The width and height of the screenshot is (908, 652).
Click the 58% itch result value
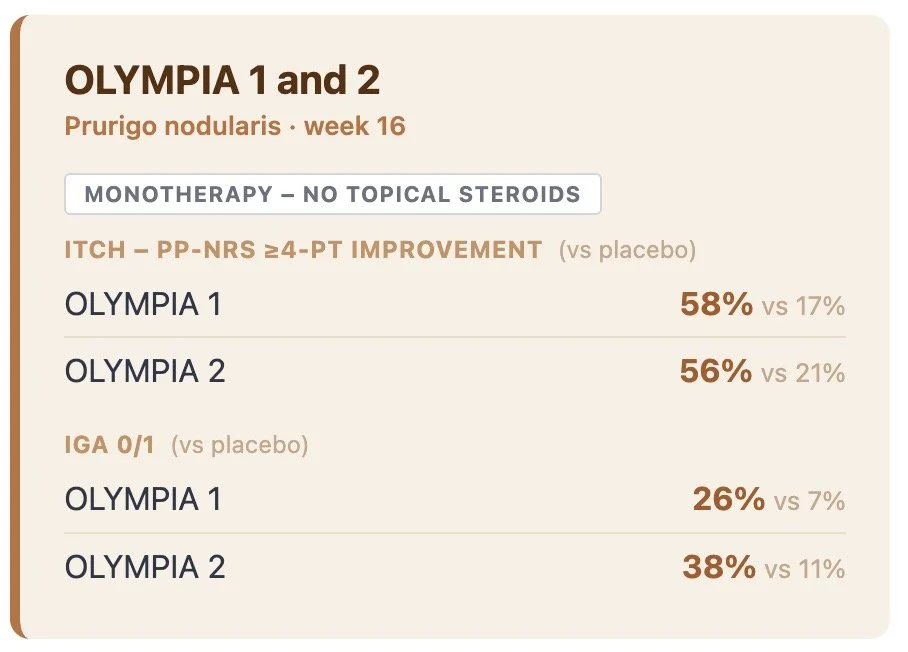point(716,304)
